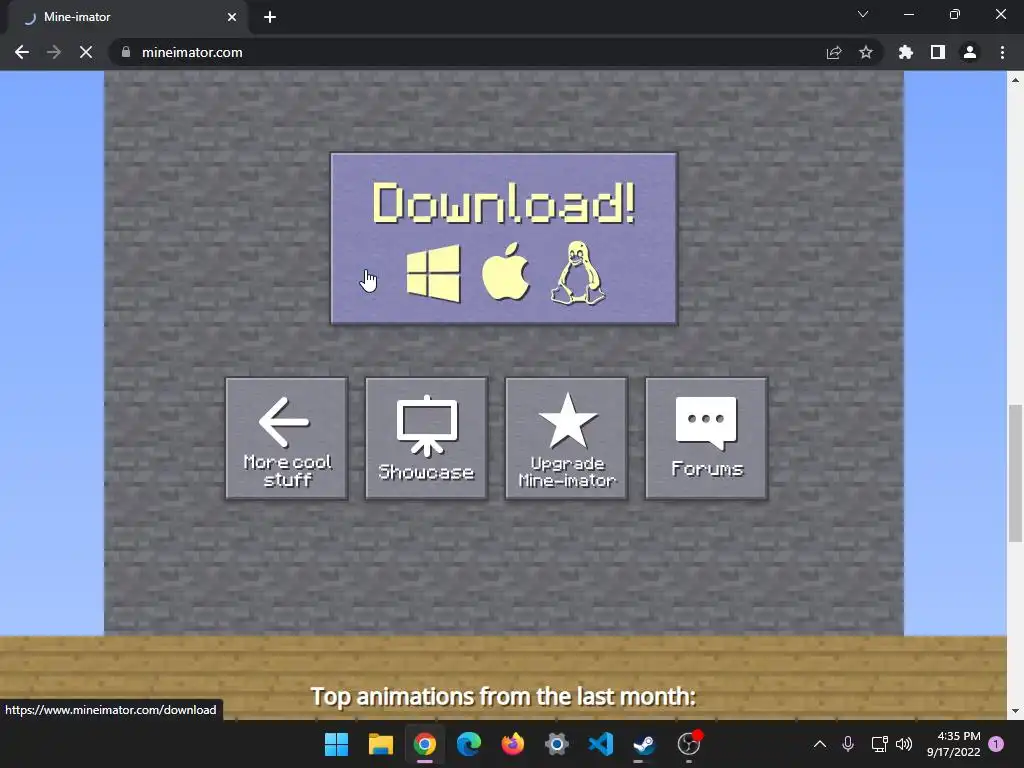This screenshot has height=768, width=1024.
Task: Open the tab search dropdown
Action: (x=863, y=14)
